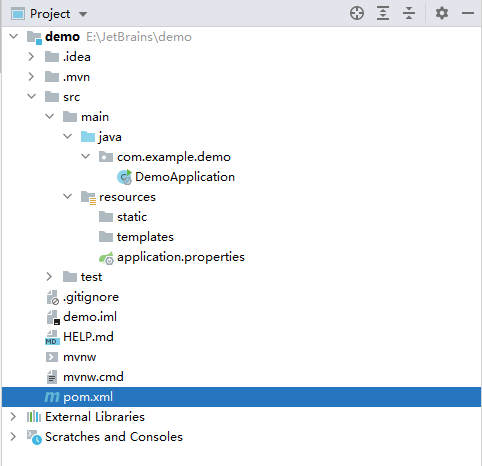Select the demo.iml file
The image size is (482, 466).
90,317
